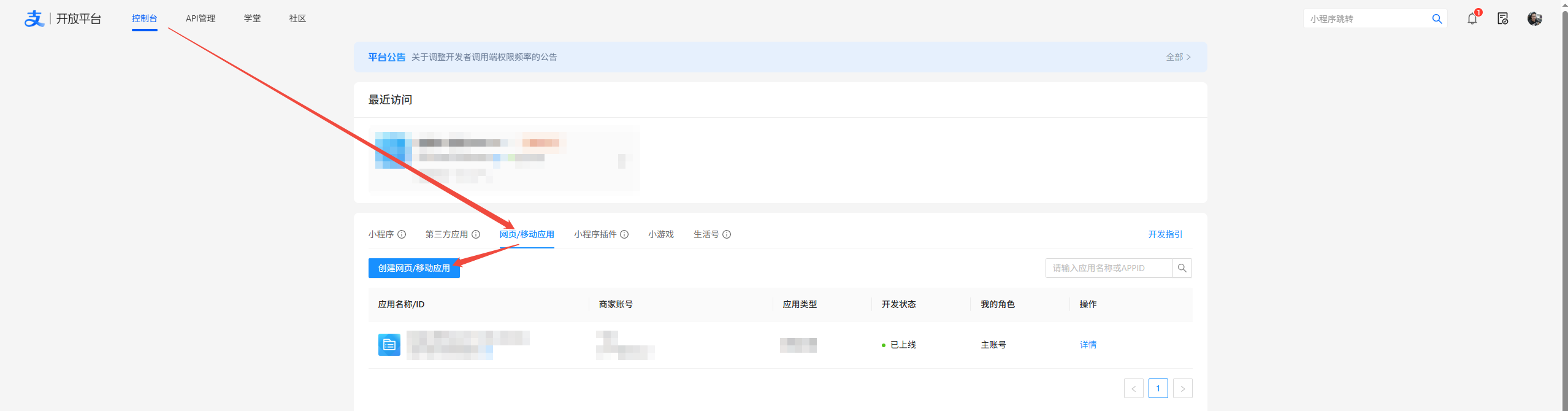Viewport: 1568px width, 411px height.
Task: Go to the previous page arrow
Action: [x=1133, y=388]
